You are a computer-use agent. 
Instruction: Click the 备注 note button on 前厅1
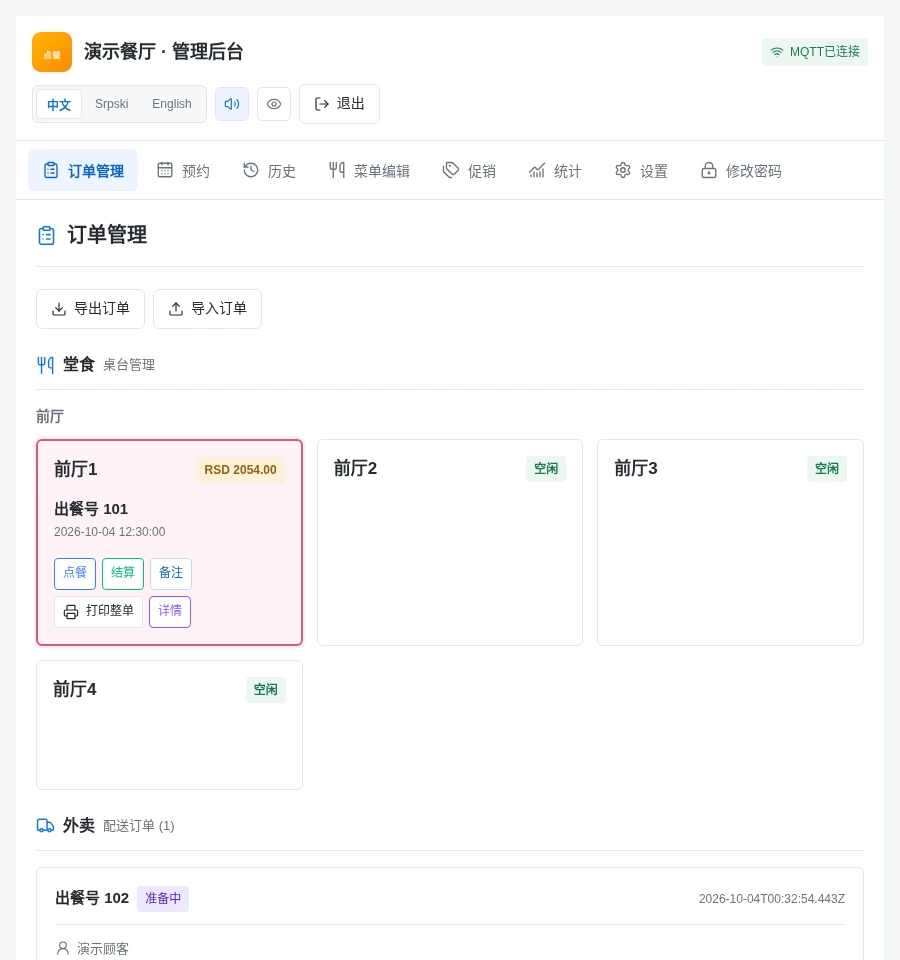pos(171,574)
